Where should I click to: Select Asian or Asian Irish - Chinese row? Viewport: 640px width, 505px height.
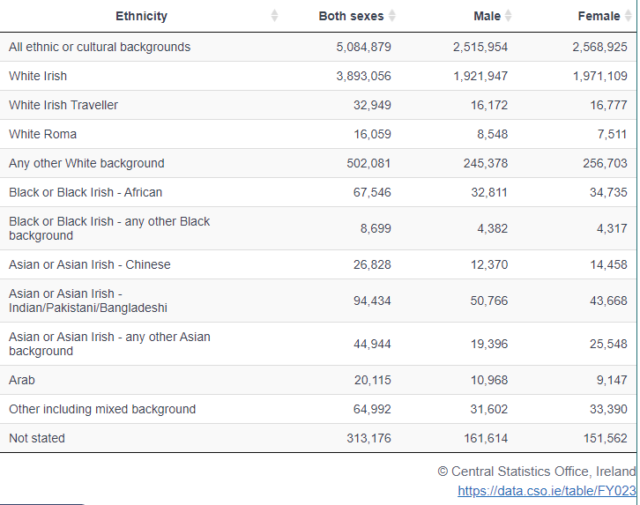(x=89, y=264)
